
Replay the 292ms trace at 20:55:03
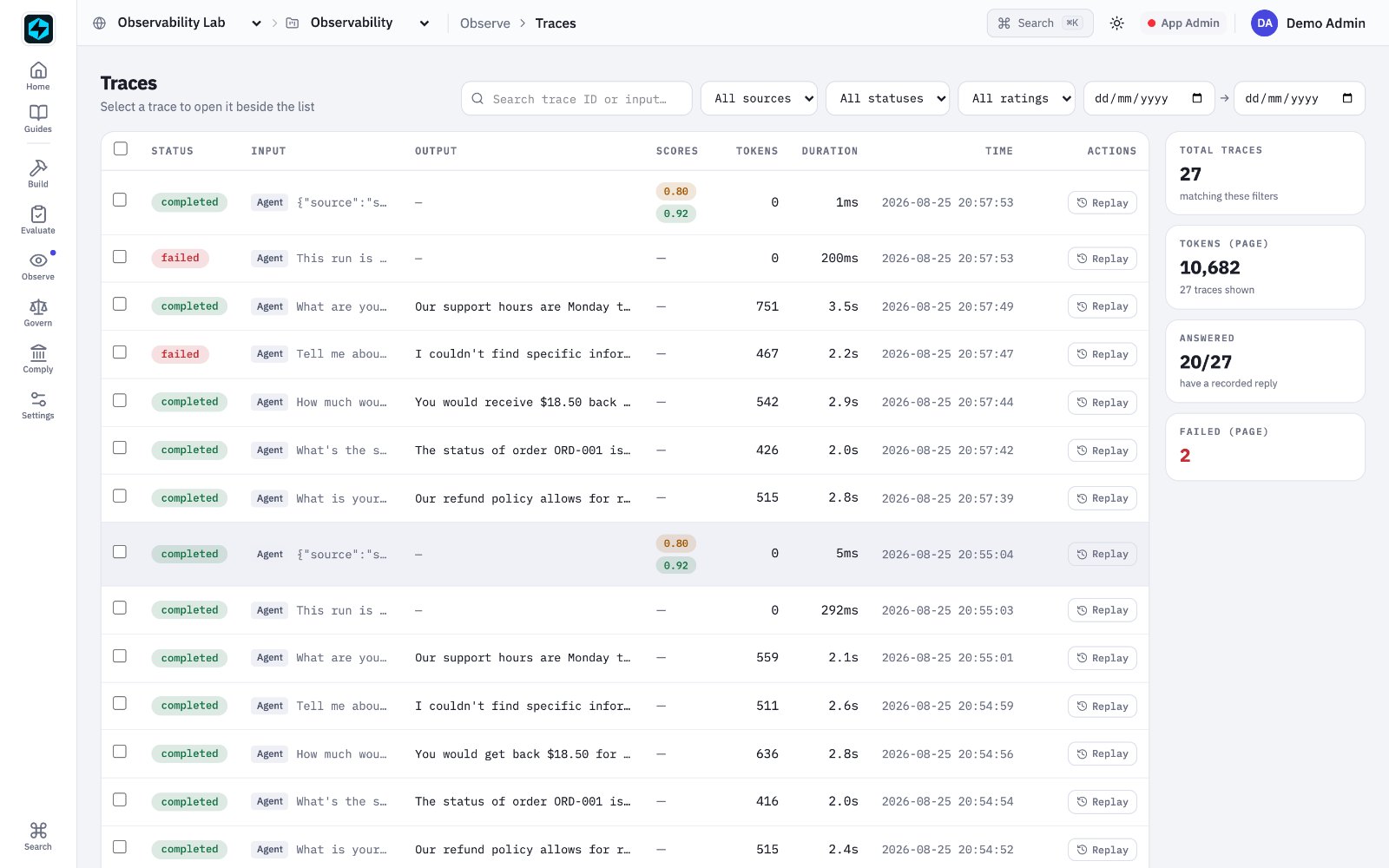[1103, 610]
